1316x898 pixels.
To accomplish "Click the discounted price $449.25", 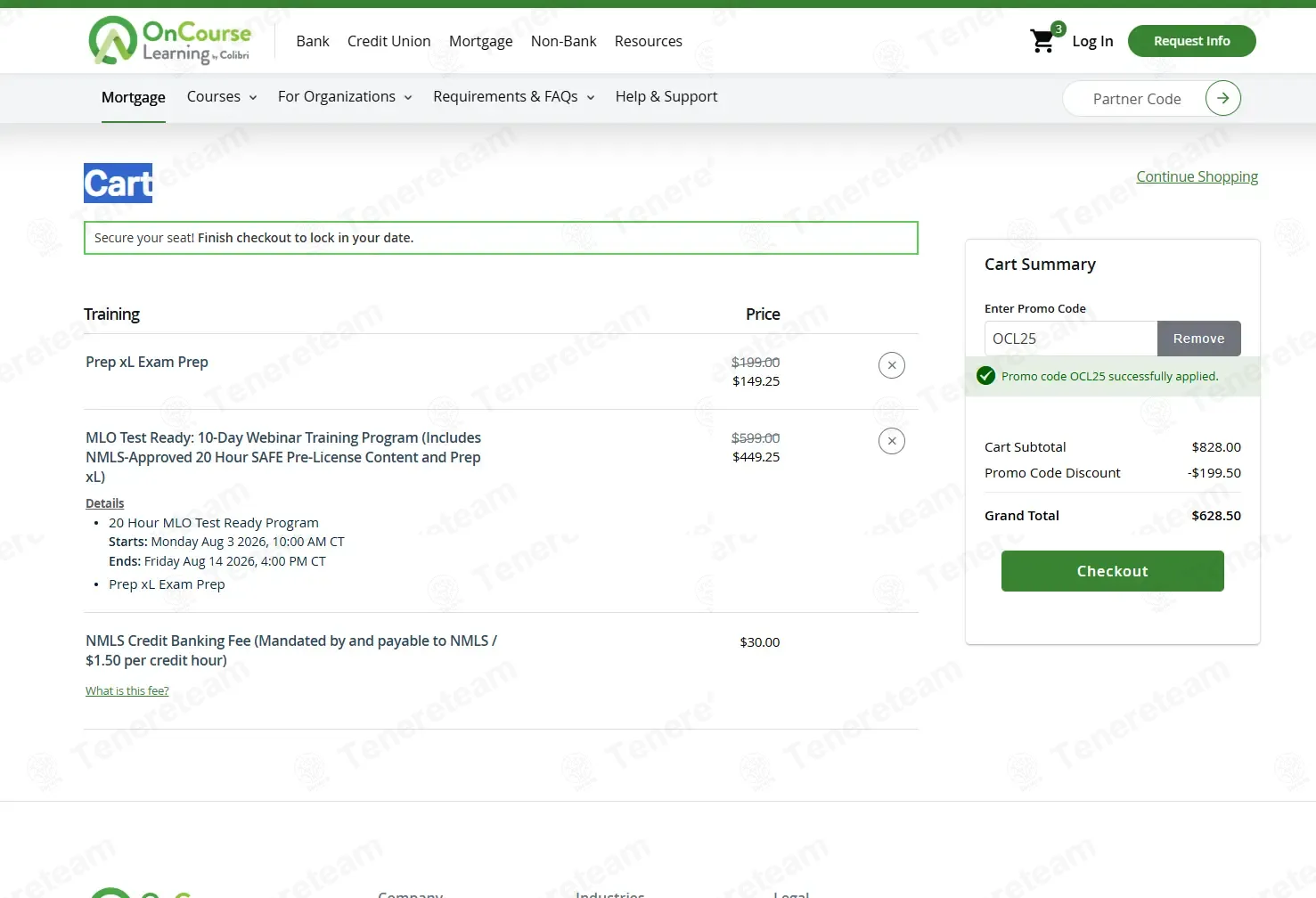I will pyautogui.click(x=756, y=457).
